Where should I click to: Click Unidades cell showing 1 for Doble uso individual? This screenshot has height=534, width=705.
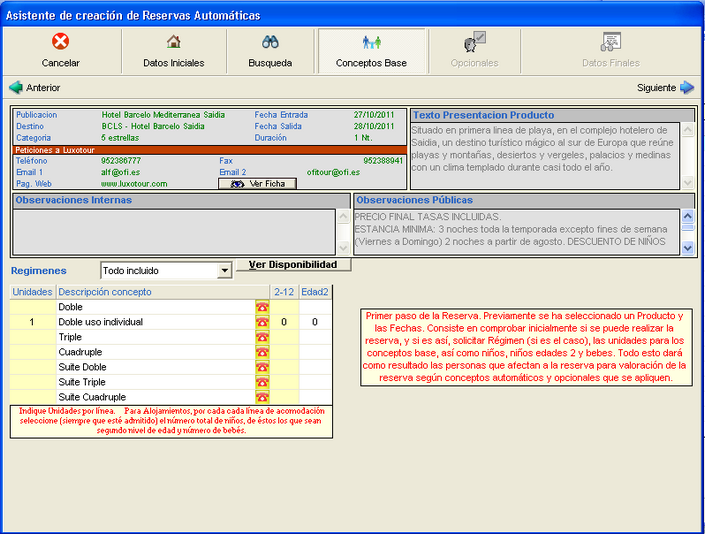[32, 322]
